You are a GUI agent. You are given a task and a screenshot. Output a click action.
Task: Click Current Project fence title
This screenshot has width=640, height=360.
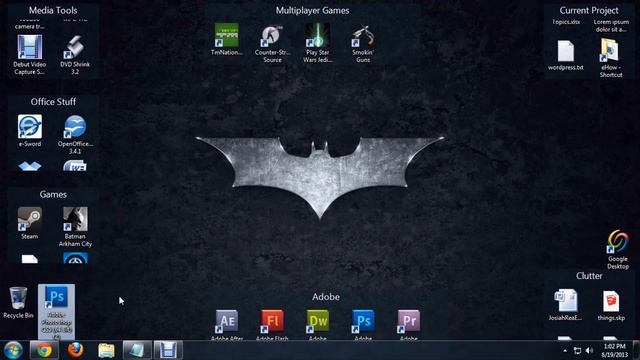(589, 10)
